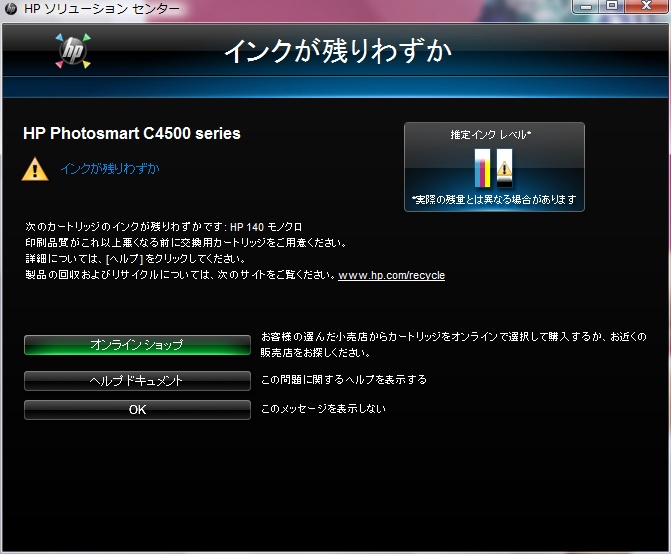Click the この問題に関するヘルプを表示する text
The image size is (671, 554).
(344, 379)
